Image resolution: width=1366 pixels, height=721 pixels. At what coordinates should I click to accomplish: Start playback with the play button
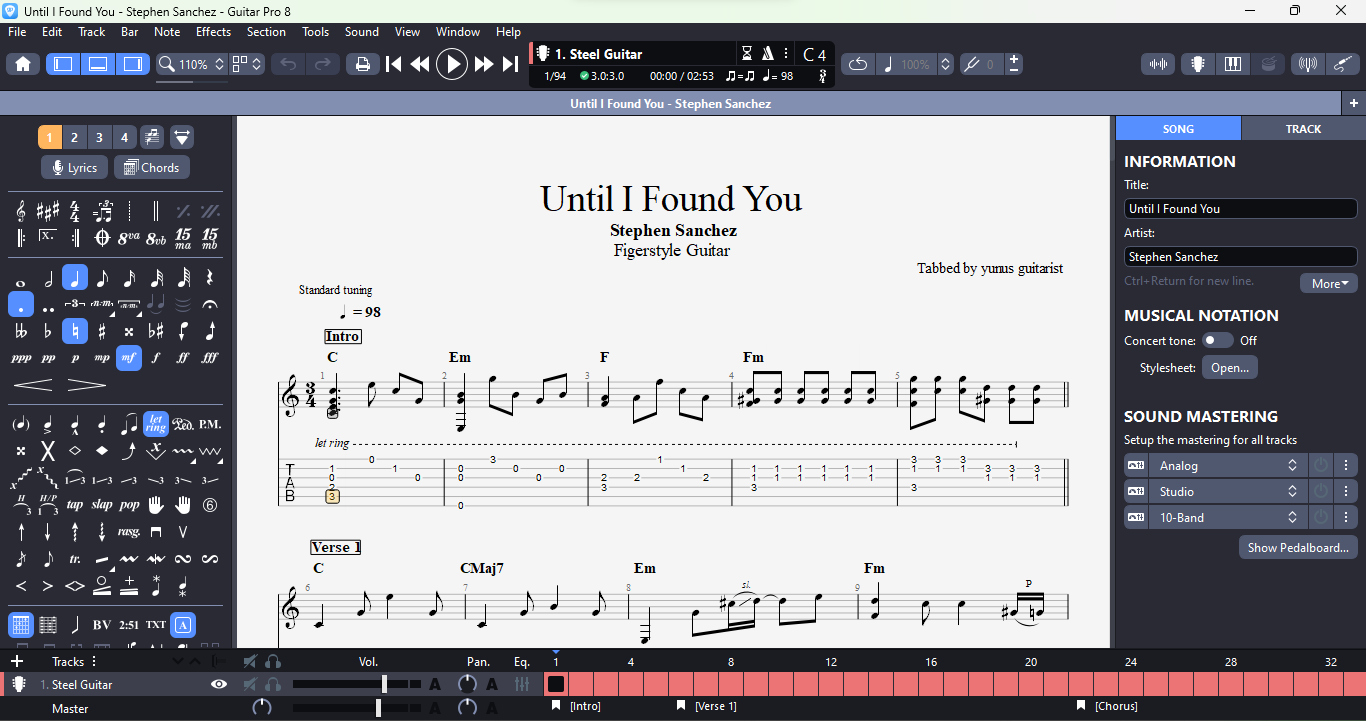[452, 64]
